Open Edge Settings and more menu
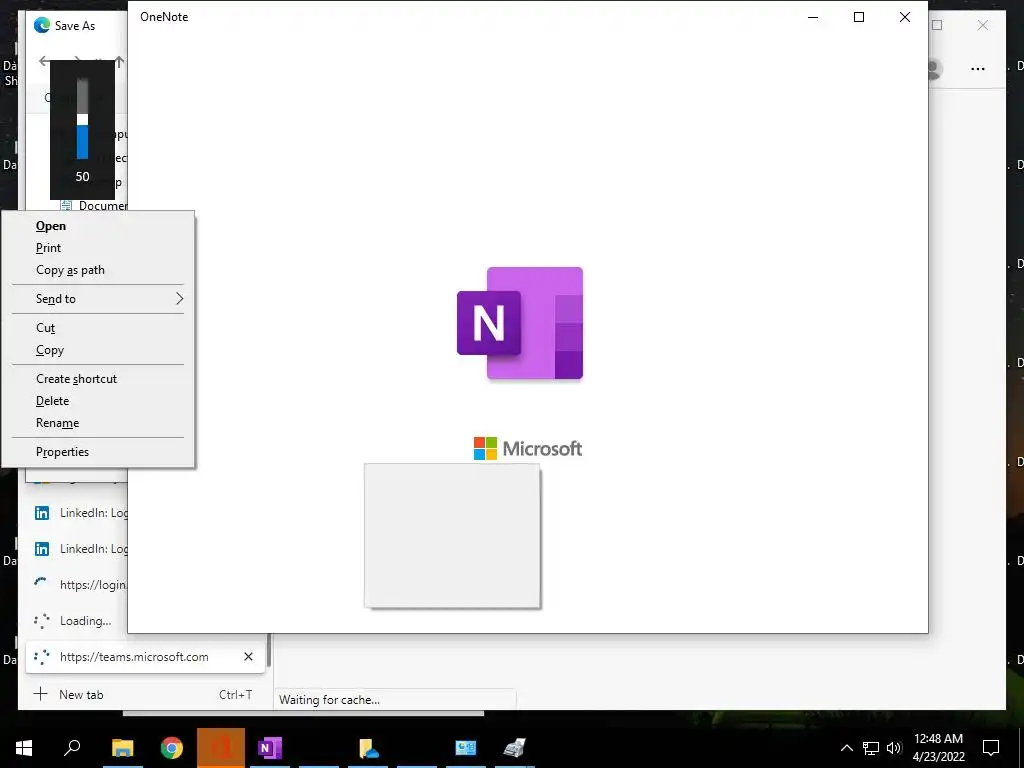The width and height of the screenshot is (1024, 768). [x=977, y=69]
